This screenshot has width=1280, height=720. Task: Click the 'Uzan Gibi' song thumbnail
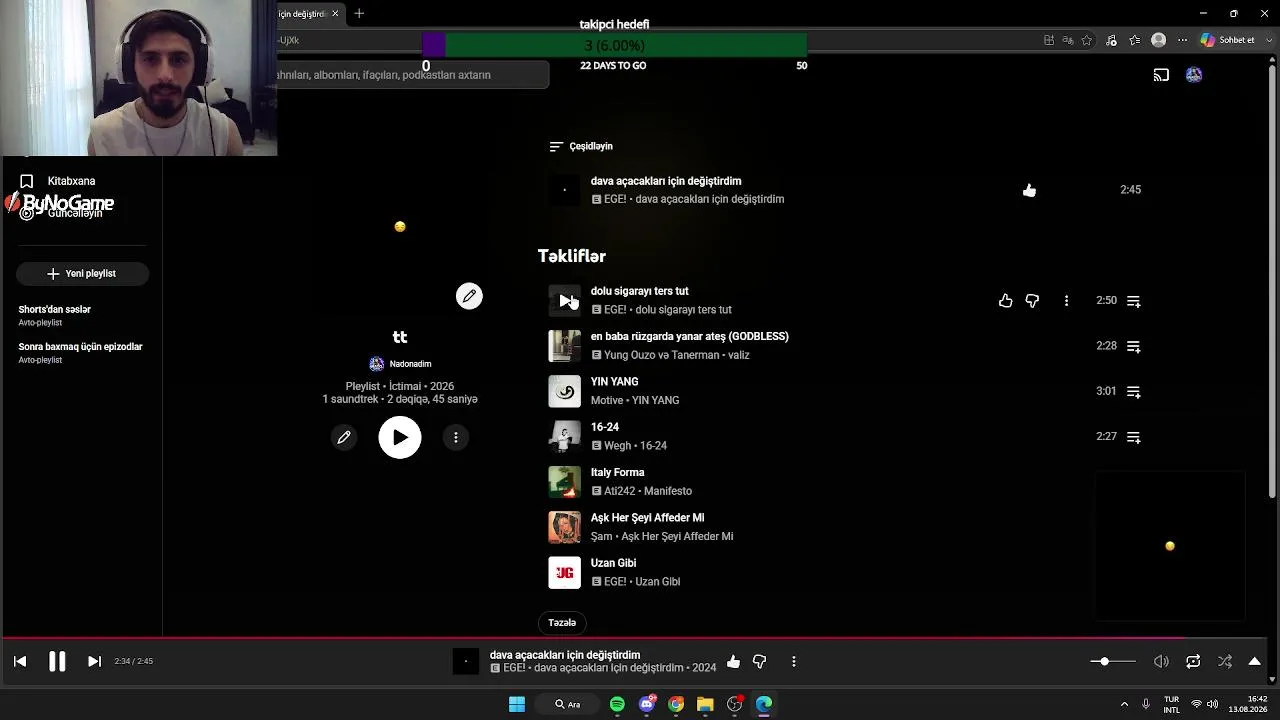[x=564, y=572]
